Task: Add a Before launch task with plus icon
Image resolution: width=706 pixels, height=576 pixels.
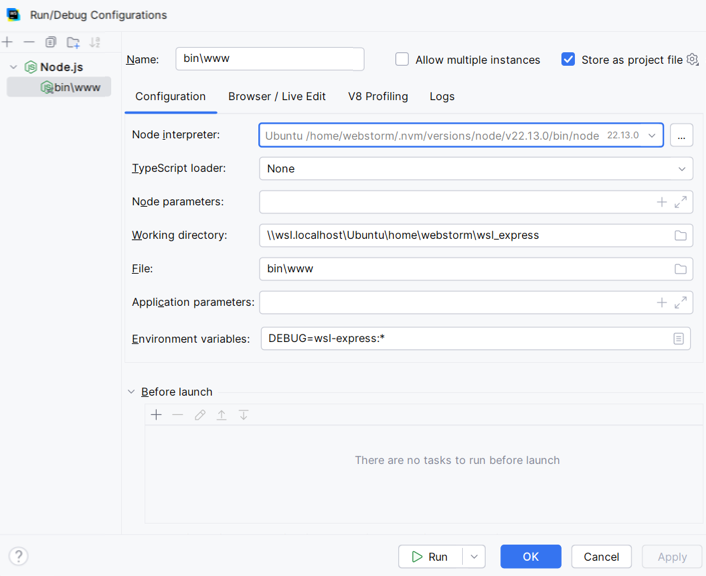Action: point(156,415)
